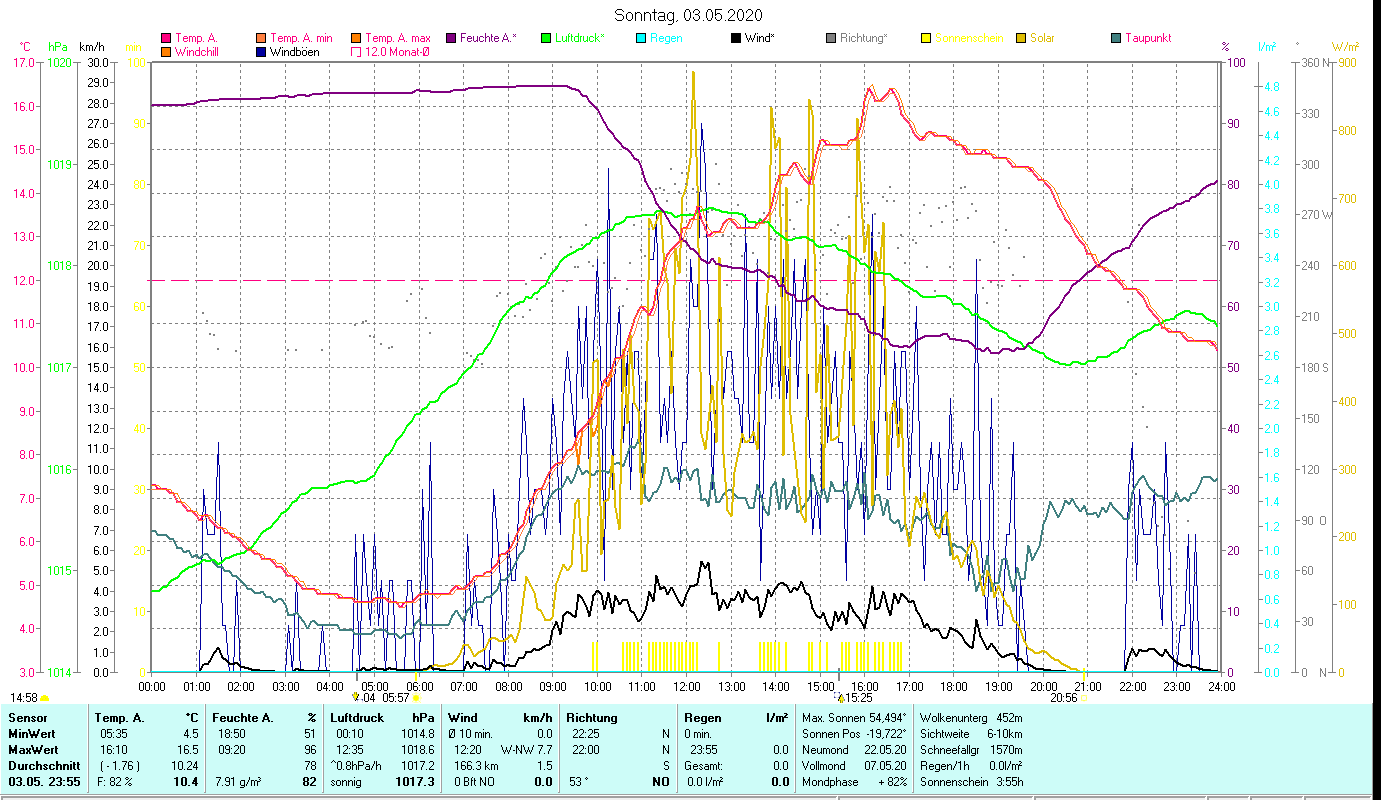Click the blue Windböen legend icon
Image resolution: width=1381 pixels, height=800 pixels.
[261, 52]
